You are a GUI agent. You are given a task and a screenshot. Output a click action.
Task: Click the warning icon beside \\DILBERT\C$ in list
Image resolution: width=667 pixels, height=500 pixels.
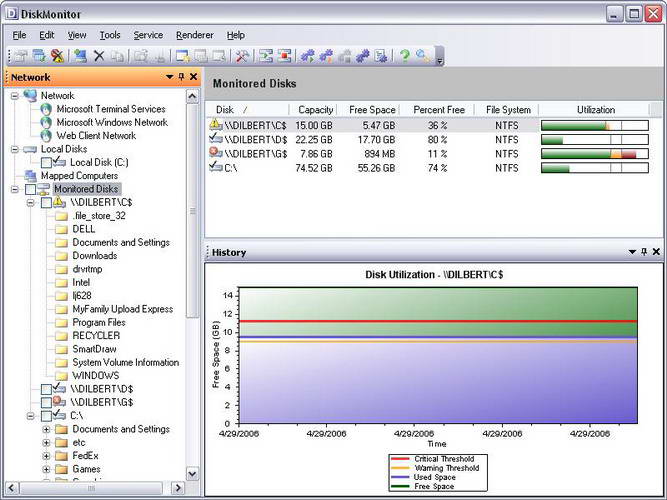pyautogui.click(x=215, y=125)
